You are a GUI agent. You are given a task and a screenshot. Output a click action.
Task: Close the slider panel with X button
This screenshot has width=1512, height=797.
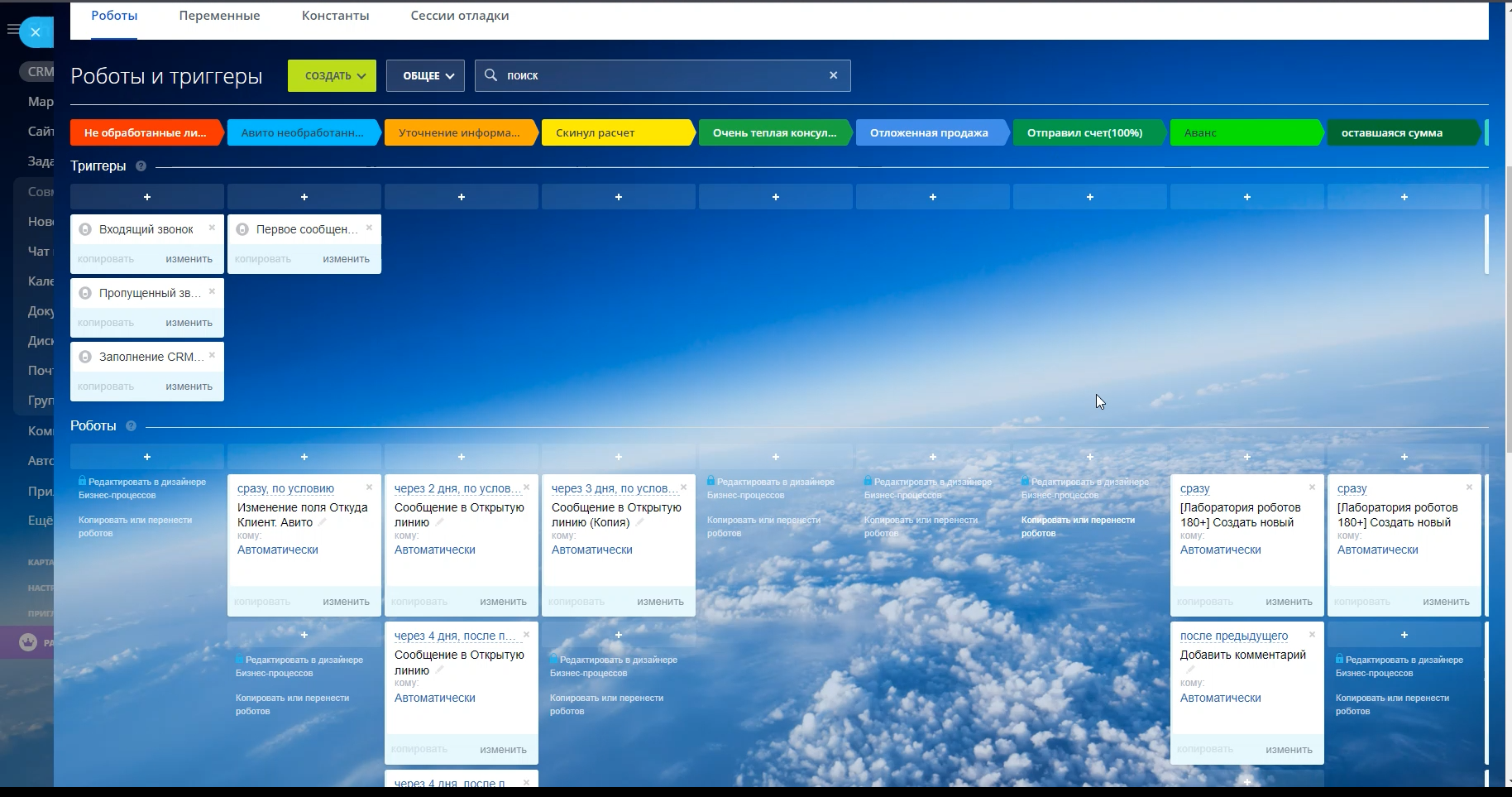pos(35,32)
